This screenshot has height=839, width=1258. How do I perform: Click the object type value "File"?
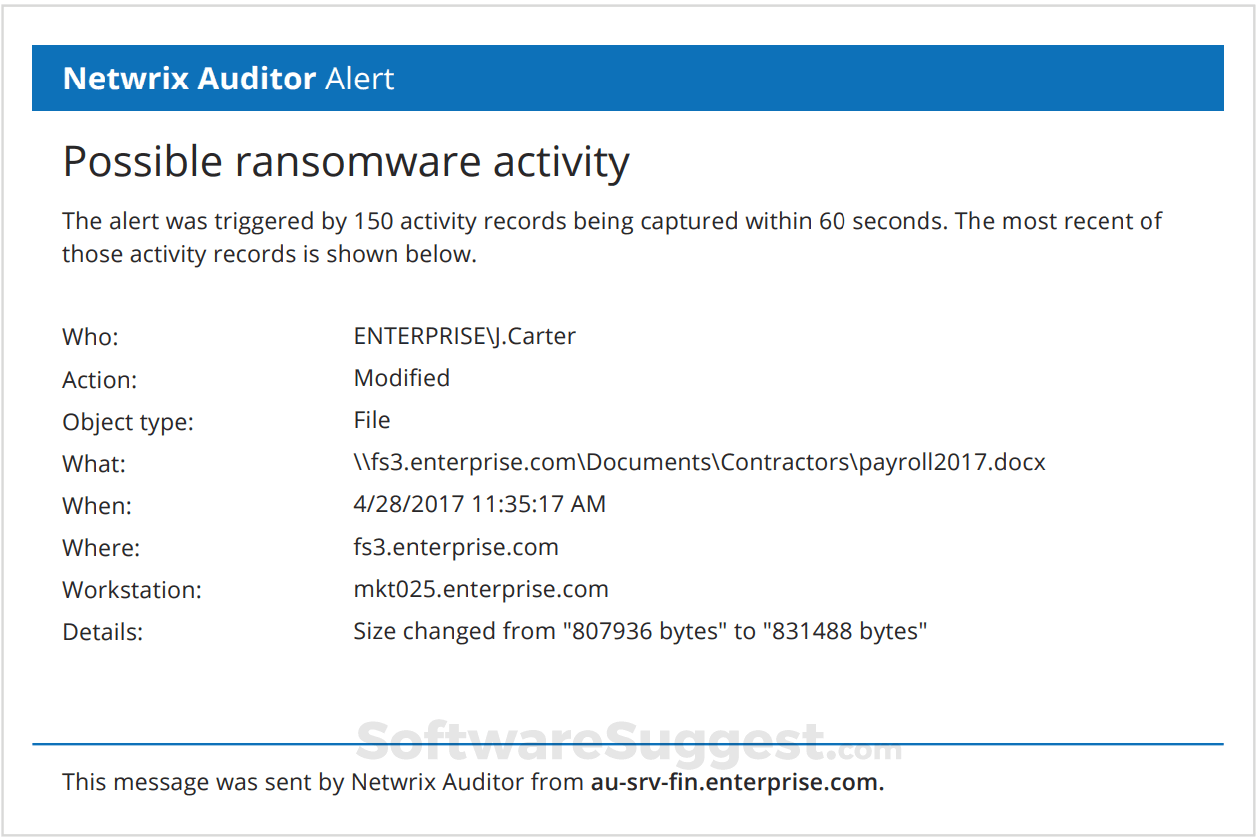[372, 420]
